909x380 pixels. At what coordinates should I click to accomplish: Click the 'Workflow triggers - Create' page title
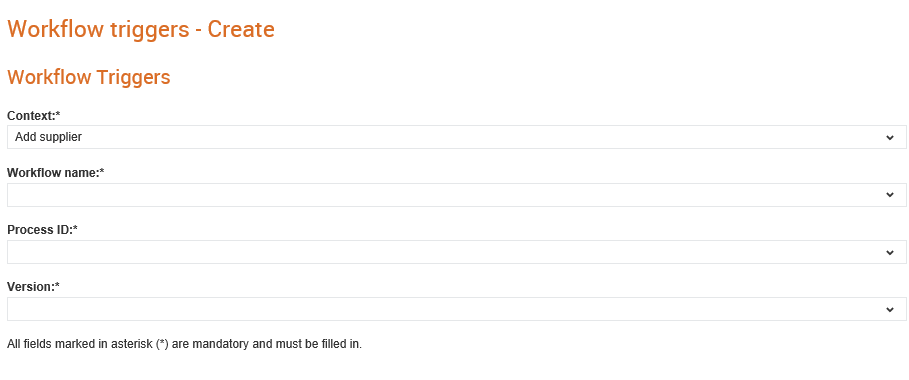[x=141, y=29]
